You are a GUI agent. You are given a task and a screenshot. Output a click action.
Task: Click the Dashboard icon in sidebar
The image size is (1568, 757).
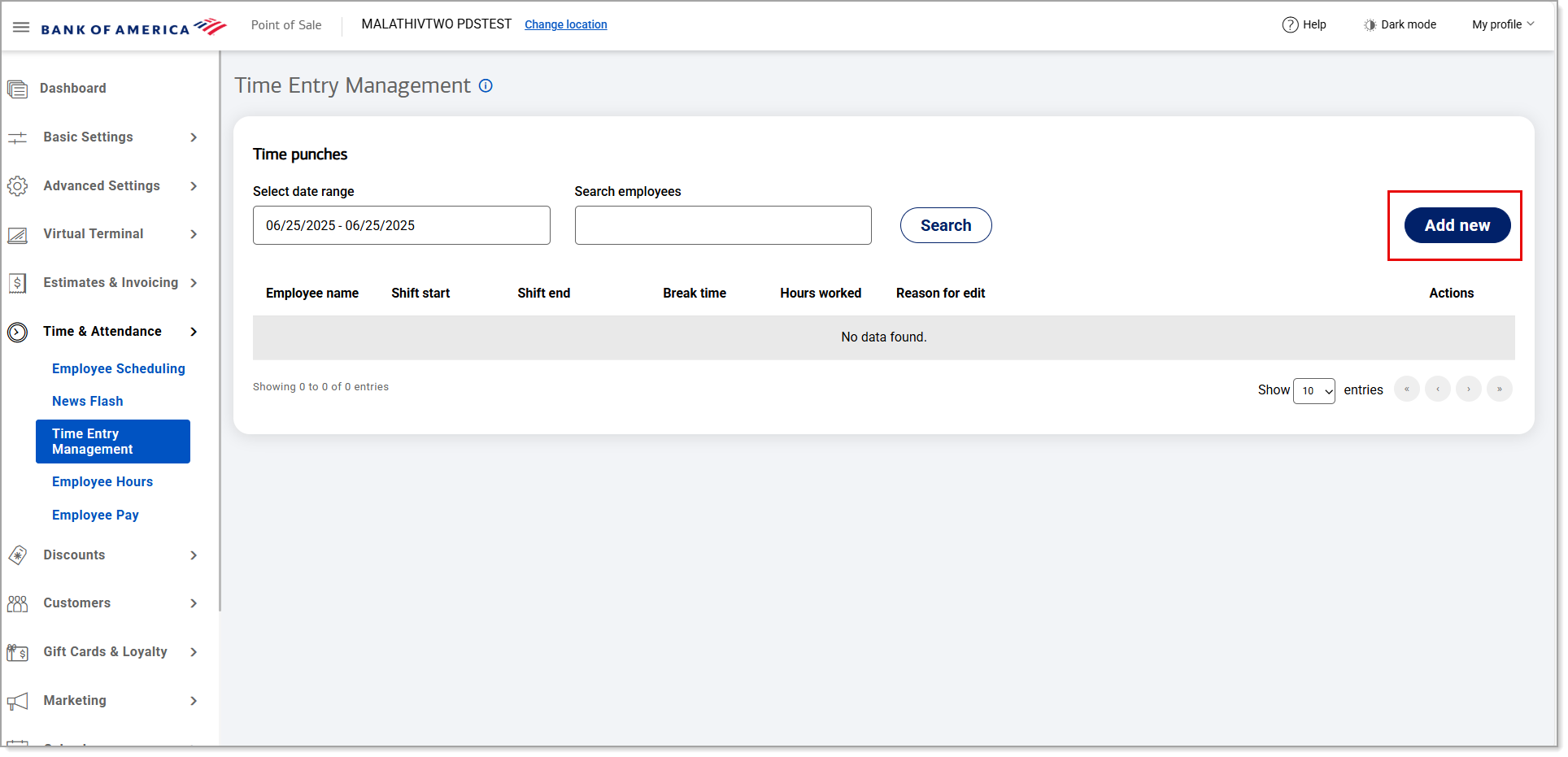pos(17,89)
